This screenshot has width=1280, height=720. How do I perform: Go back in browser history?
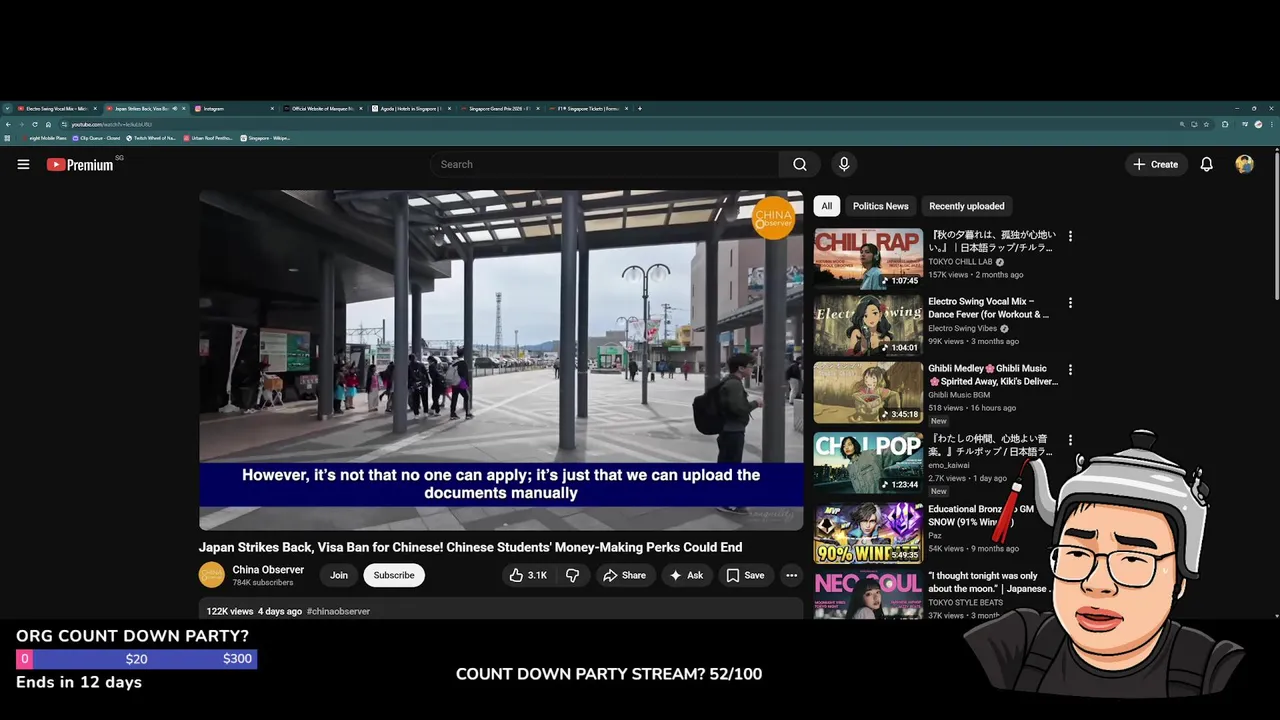(x=8, y=124)
